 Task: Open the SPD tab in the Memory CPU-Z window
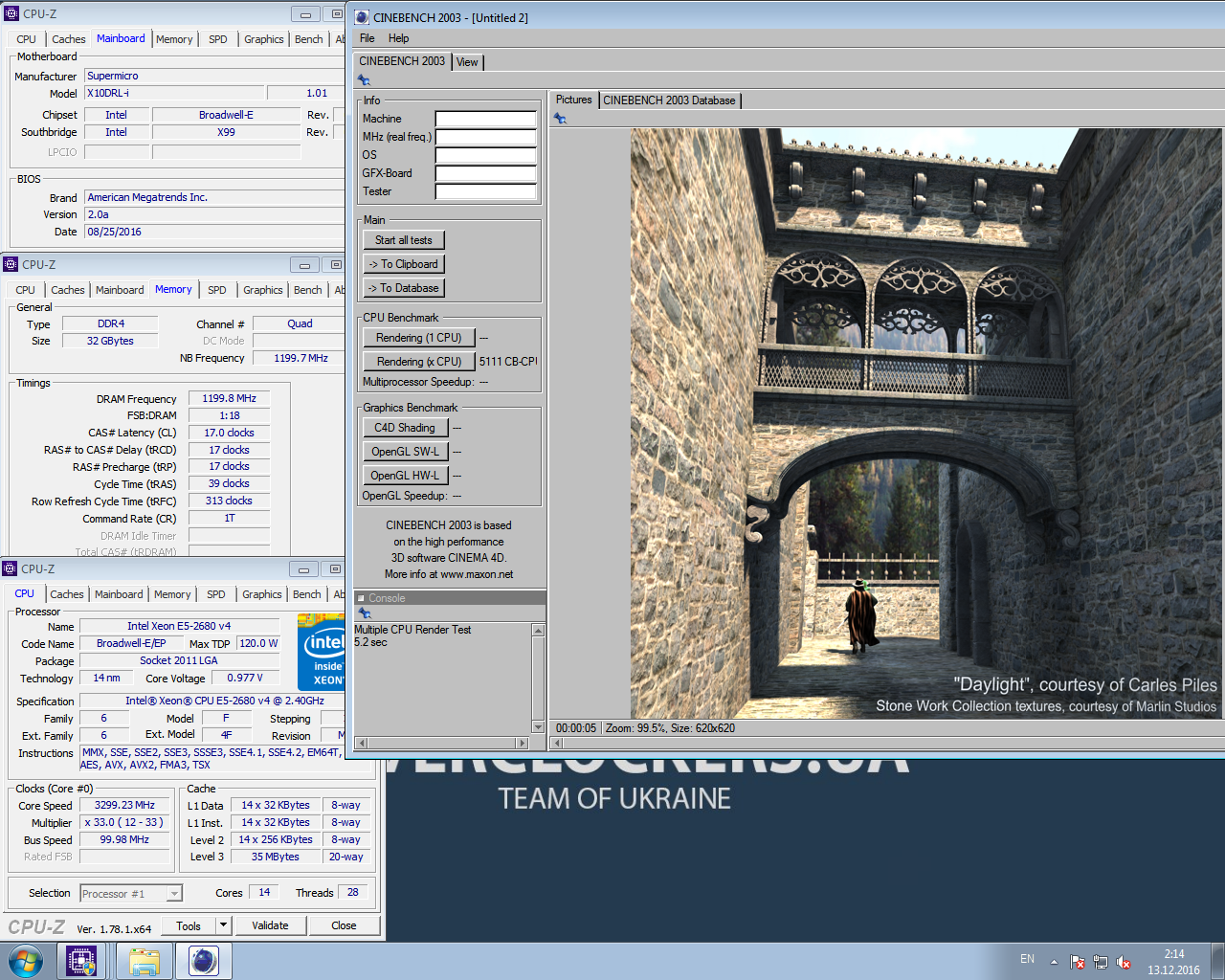[x=217, y=290]
